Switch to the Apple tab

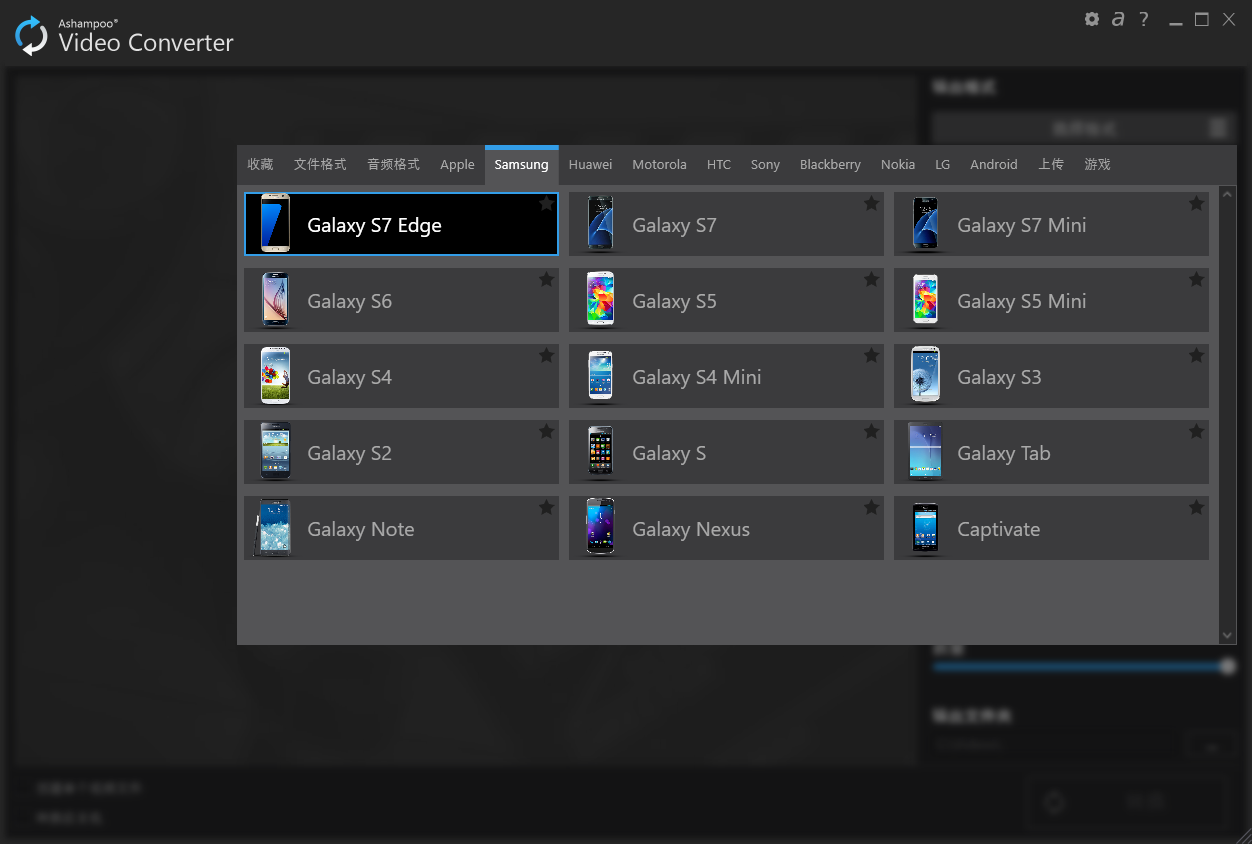click(x=457, y=164)
